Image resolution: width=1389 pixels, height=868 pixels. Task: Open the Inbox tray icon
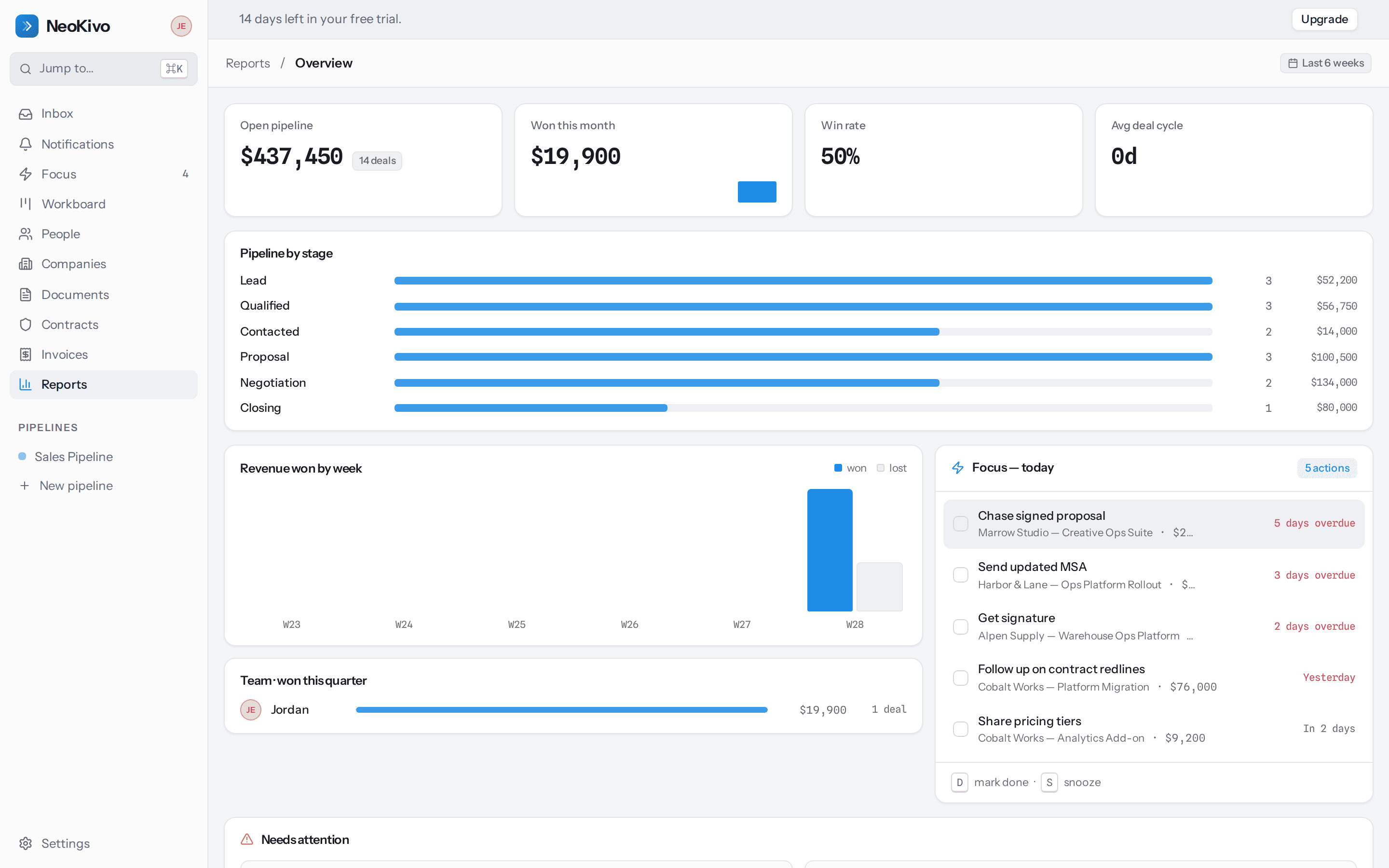point(25,114)
